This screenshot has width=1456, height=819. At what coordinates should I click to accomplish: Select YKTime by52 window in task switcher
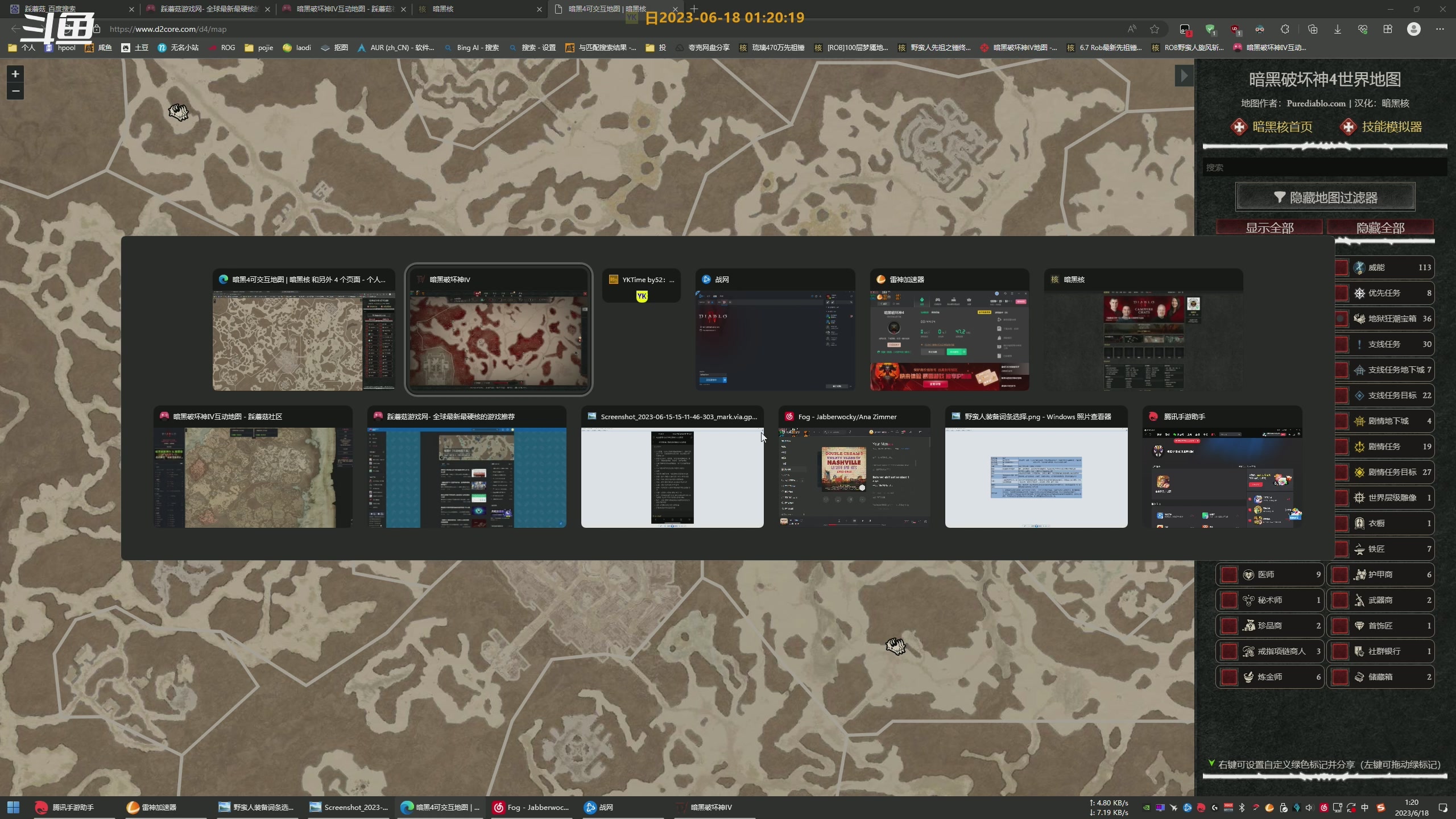click(x=642, y=286)
